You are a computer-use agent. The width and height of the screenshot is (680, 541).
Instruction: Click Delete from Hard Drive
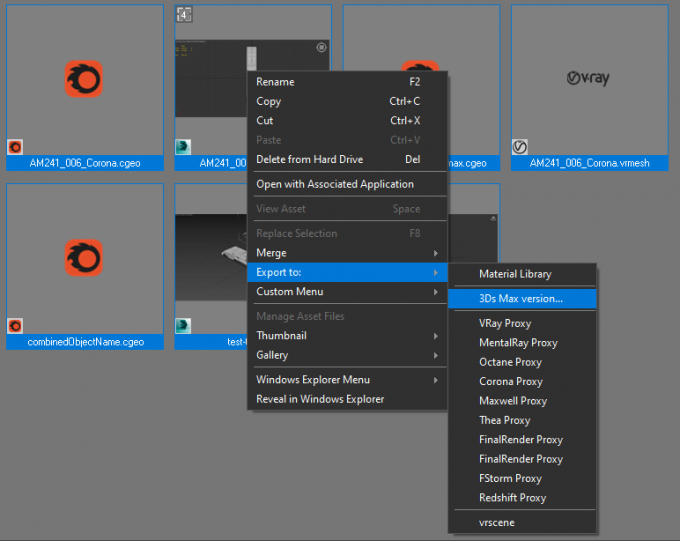347,159
